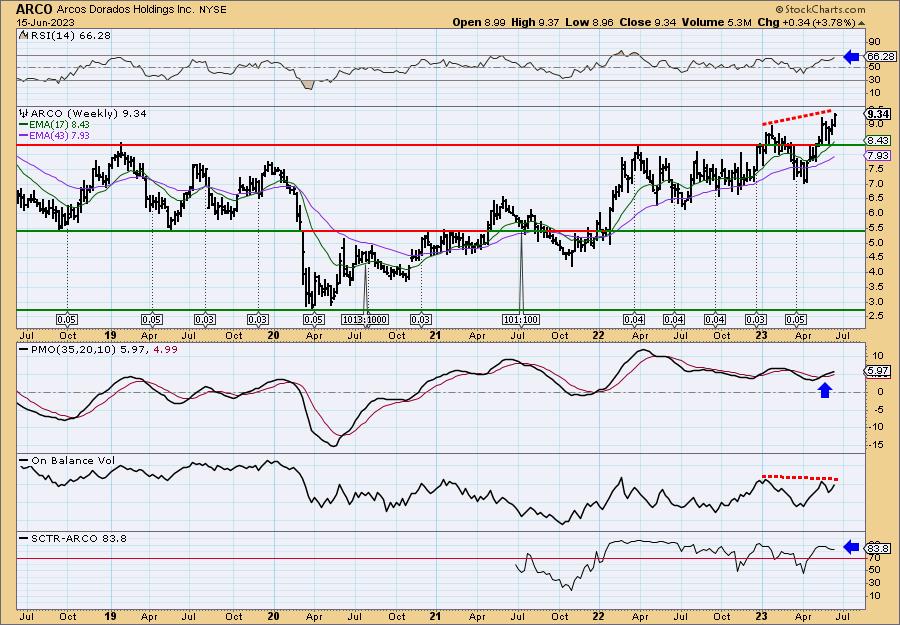This screenshot has width=900, height=625.
Task: Click the small RSI line icon before RSI(14)
Action: click(x=23, y=35)
